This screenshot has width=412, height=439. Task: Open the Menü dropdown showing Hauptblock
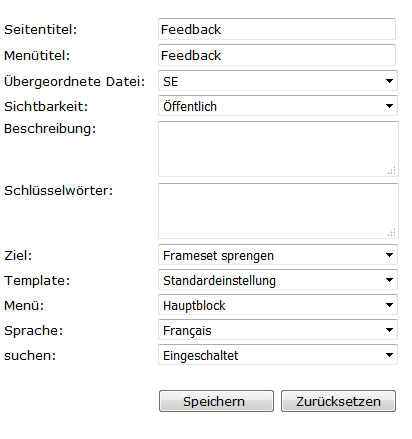click(x=278, y=305)
